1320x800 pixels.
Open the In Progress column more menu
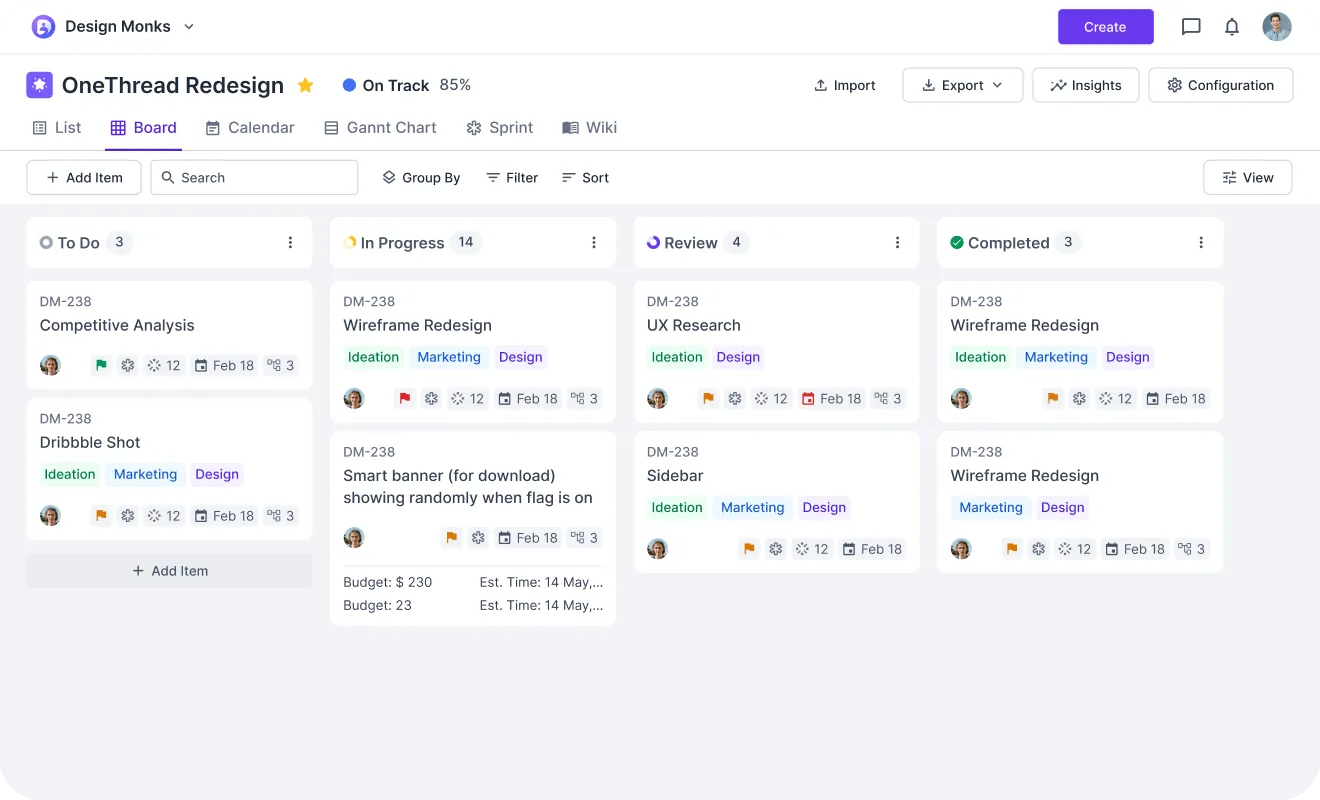point(594,242)
